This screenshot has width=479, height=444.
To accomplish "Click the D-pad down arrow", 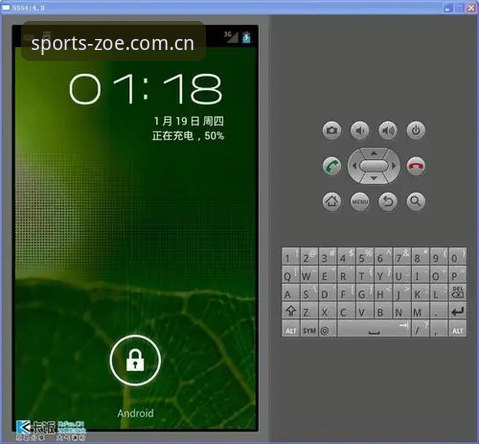I will [x=374, y=178].
